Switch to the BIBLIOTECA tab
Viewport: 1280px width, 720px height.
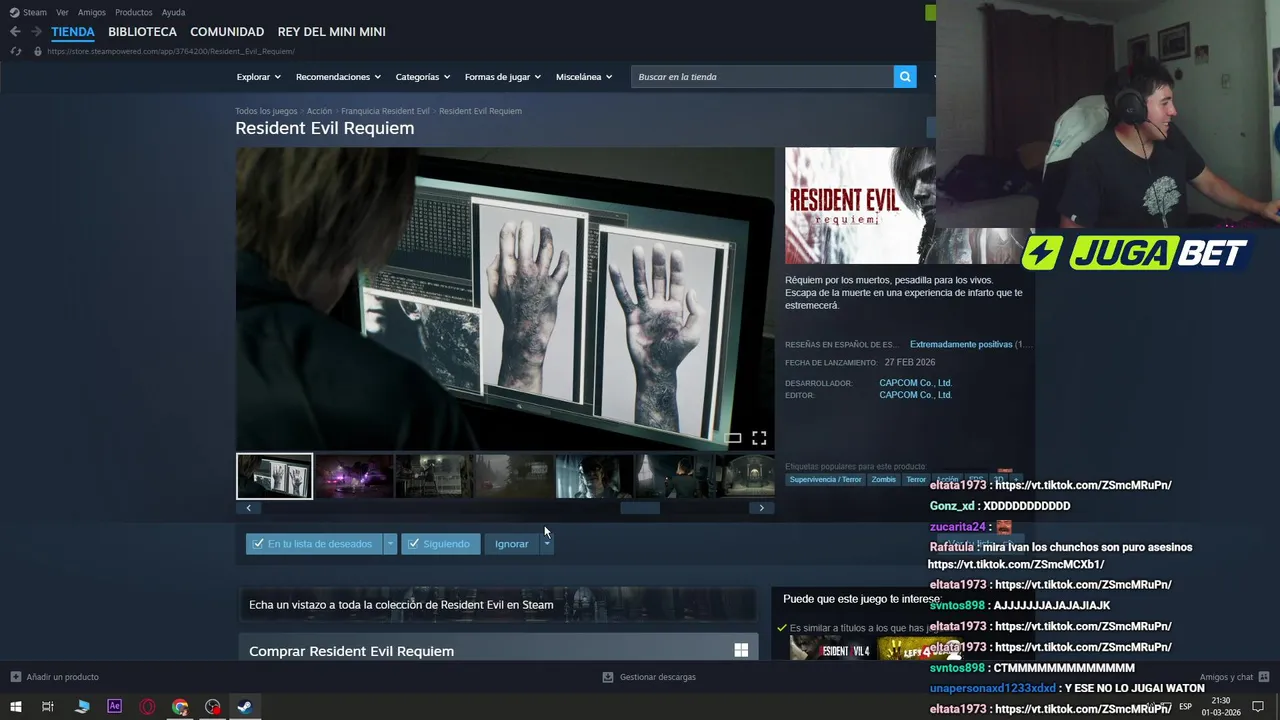tap(142, 32)
